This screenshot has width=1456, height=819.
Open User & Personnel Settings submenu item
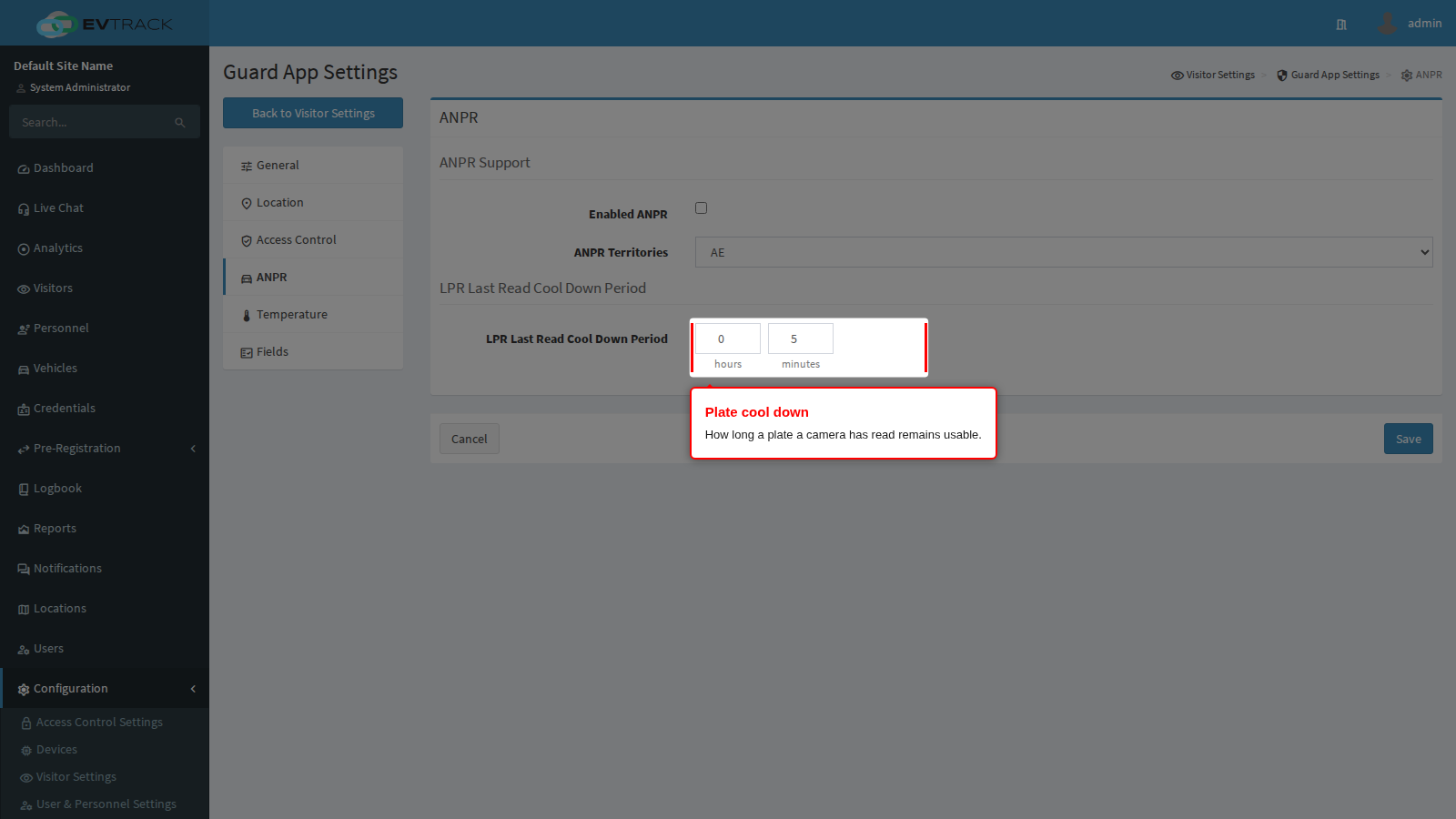(x=105, y=804)
